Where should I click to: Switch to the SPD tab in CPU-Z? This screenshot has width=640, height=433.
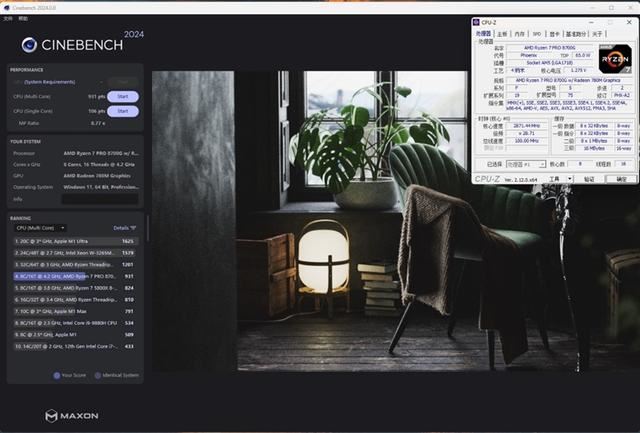coord(536,33)
